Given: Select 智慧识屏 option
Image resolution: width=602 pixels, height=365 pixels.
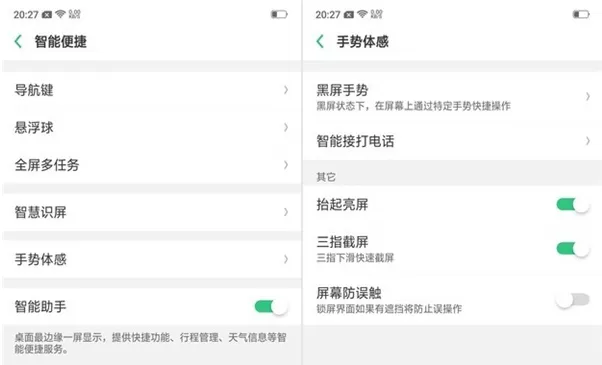Looking at the screenshot, I should point(151,212).
